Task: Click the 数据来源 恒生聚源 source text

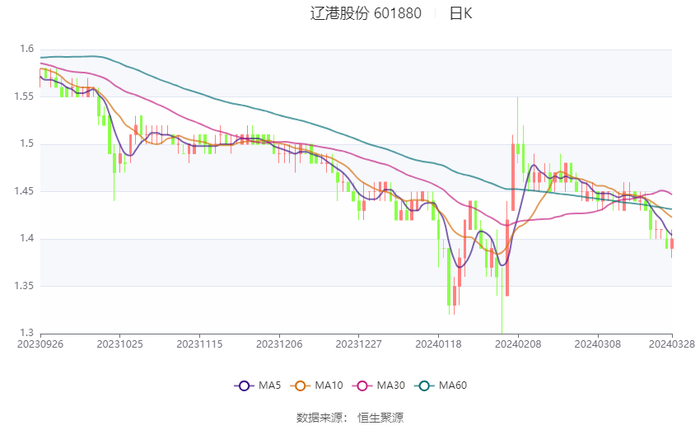Action: coord(349,417)
